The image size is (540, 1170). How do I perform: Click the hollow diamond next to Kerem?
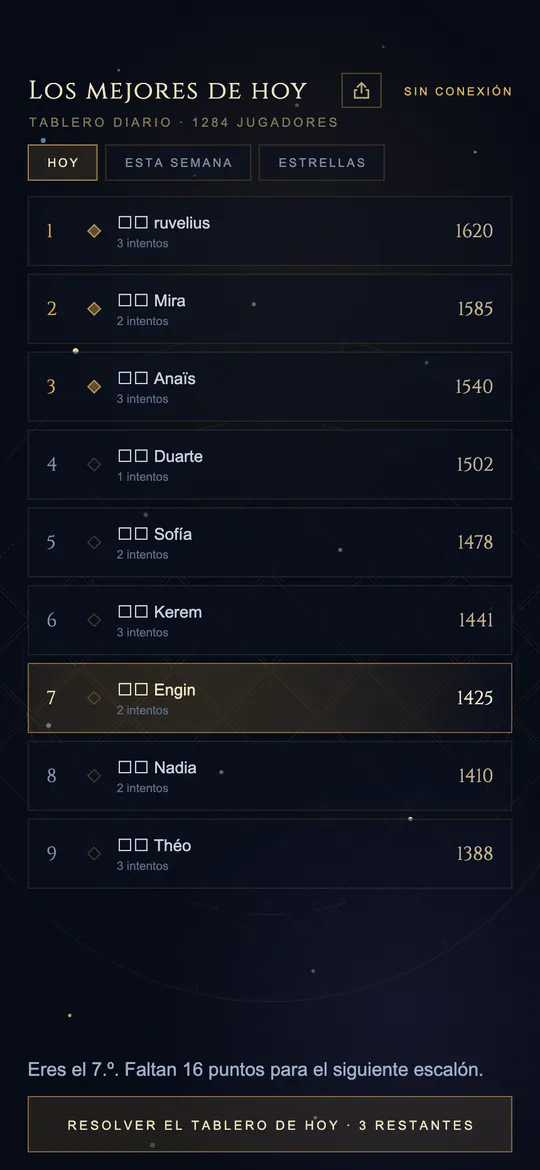94,620
